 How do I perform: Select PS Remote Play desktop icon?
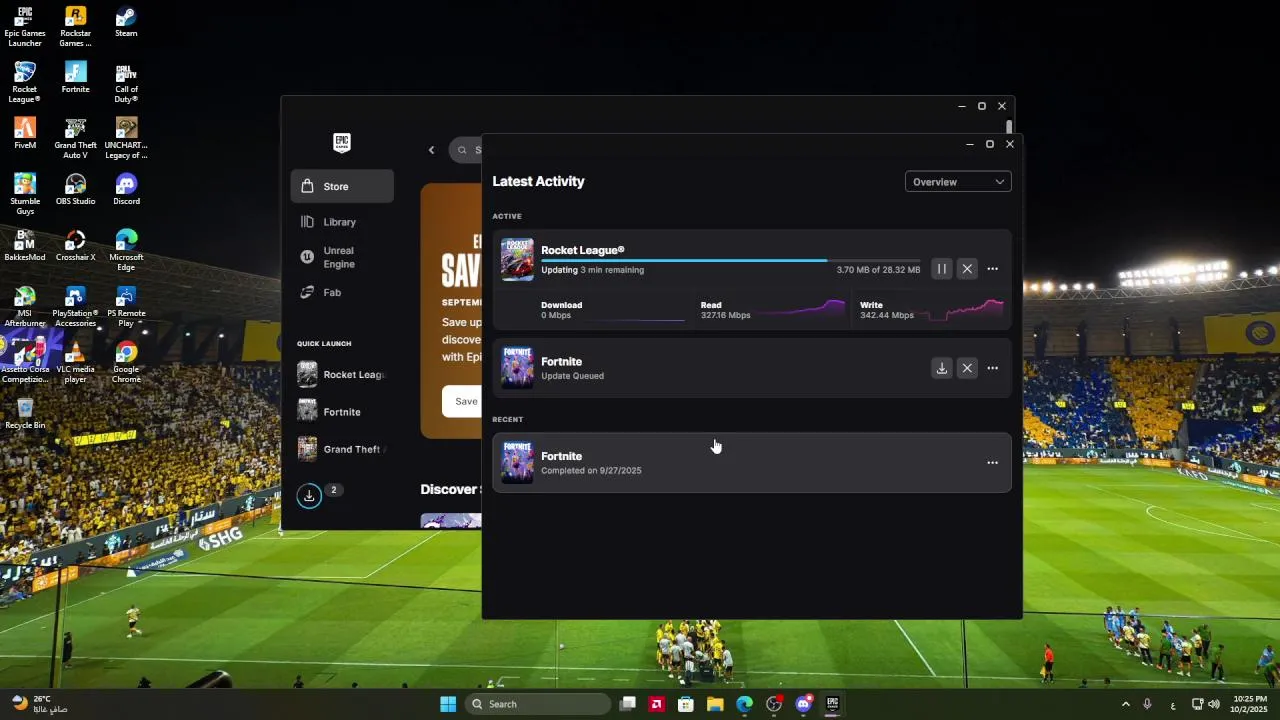pyautogui.click(x=126, y=307)
